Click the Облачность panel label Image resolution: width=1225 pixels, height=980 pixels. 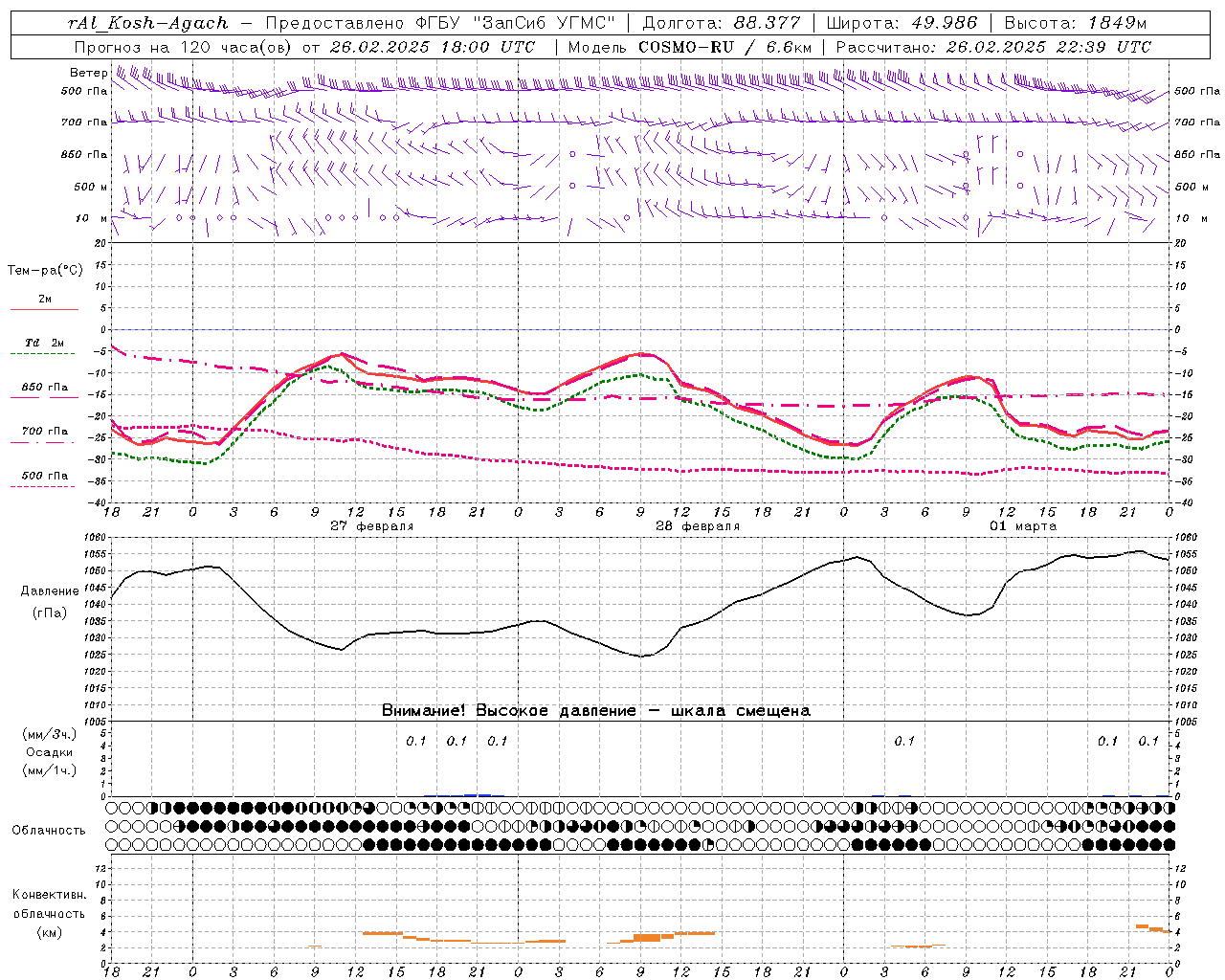tap(49, 831)
